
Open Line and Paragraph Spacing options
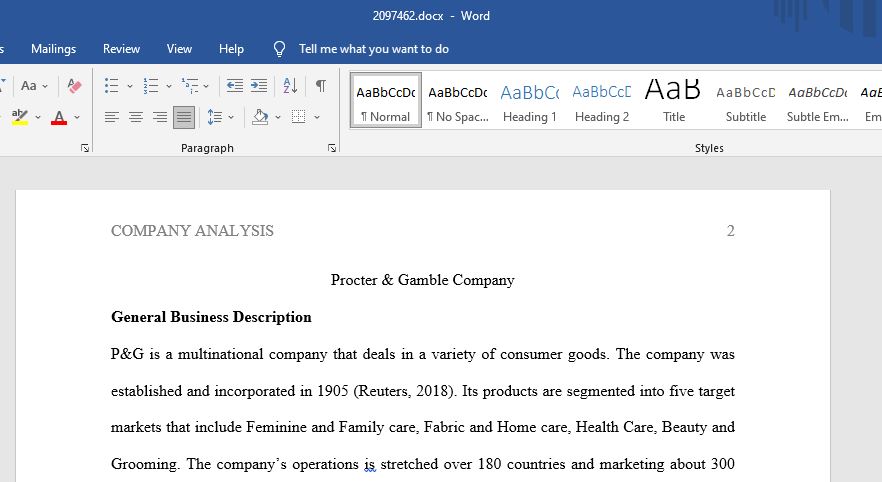(214, 117)
